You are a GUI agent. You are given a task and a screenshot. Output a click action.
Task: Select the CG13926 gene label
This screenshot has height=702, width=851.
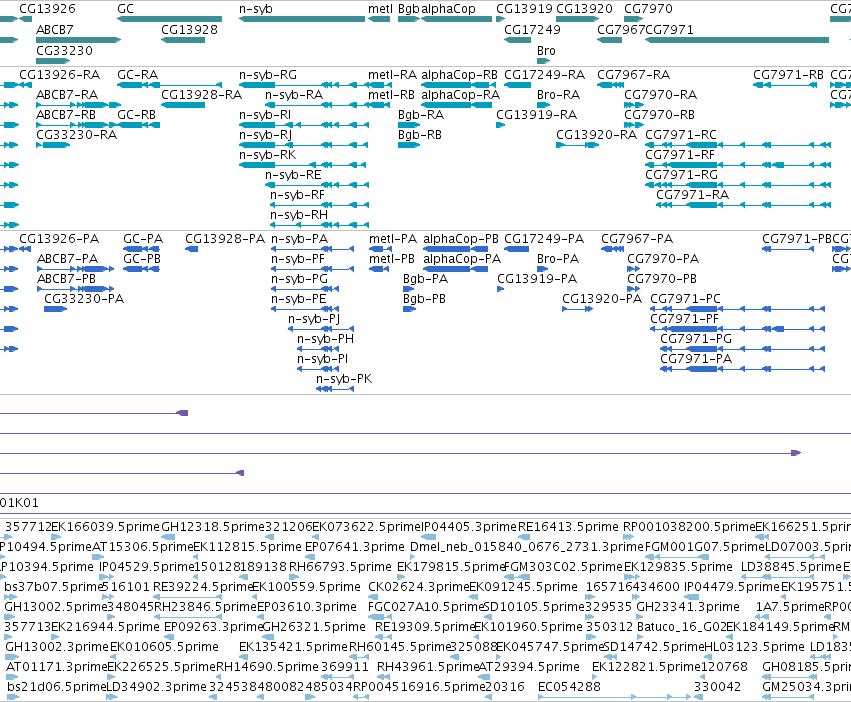point(47,9)
